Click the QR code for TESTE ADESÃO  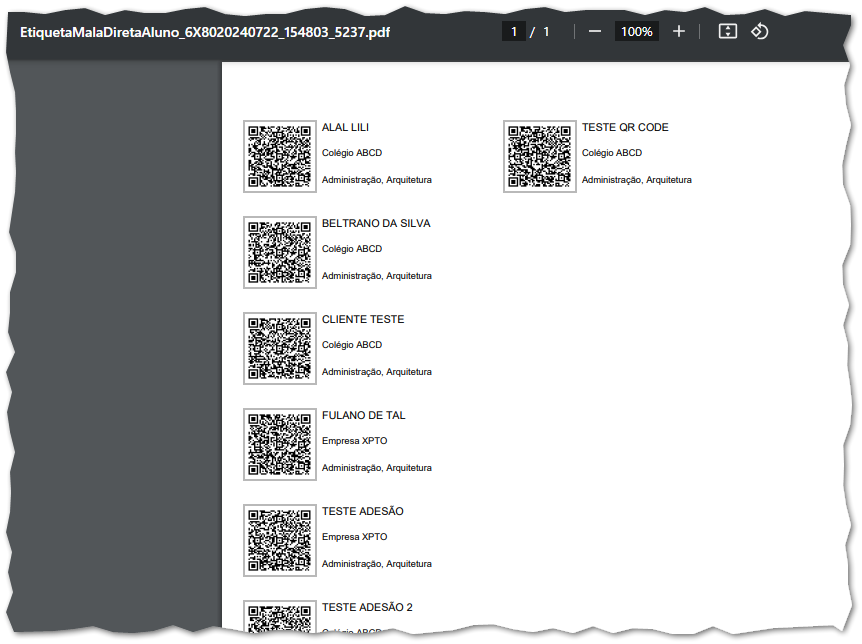(x=280, y=541)
